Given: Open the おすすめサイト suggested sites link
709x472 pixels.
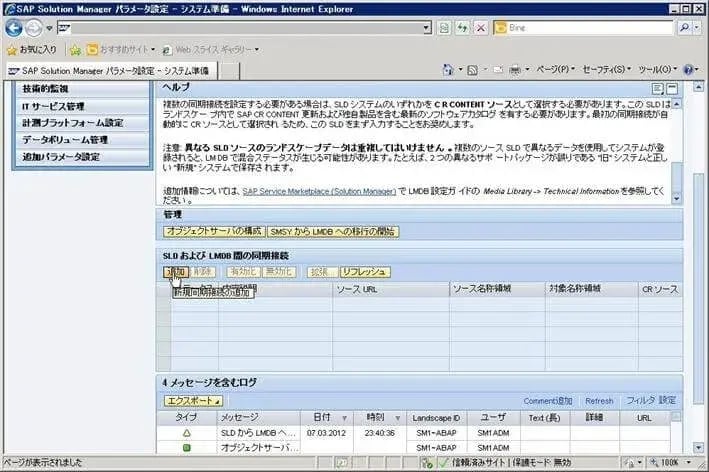Looking at the screenshot, I should (121, 50).
